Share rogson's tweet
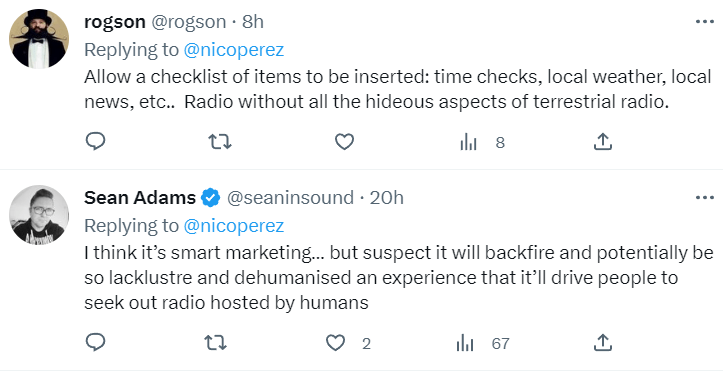This screenshot has height=376, width=723. pyautogui.click(x=603, y=142)
